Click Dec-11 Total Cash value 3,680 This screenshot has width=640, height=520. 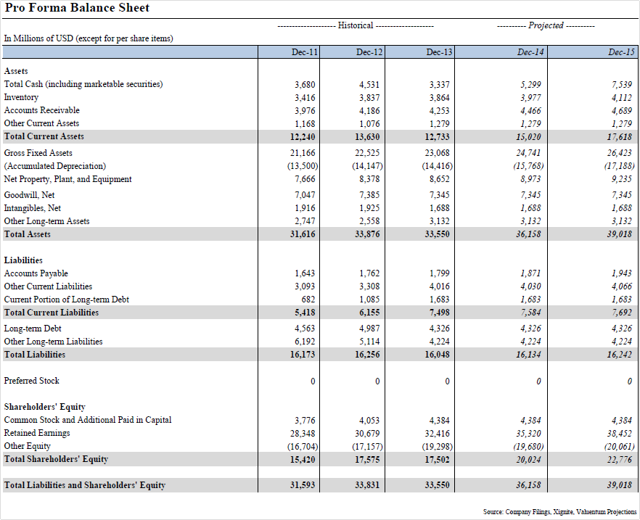(x=305, y=84)
